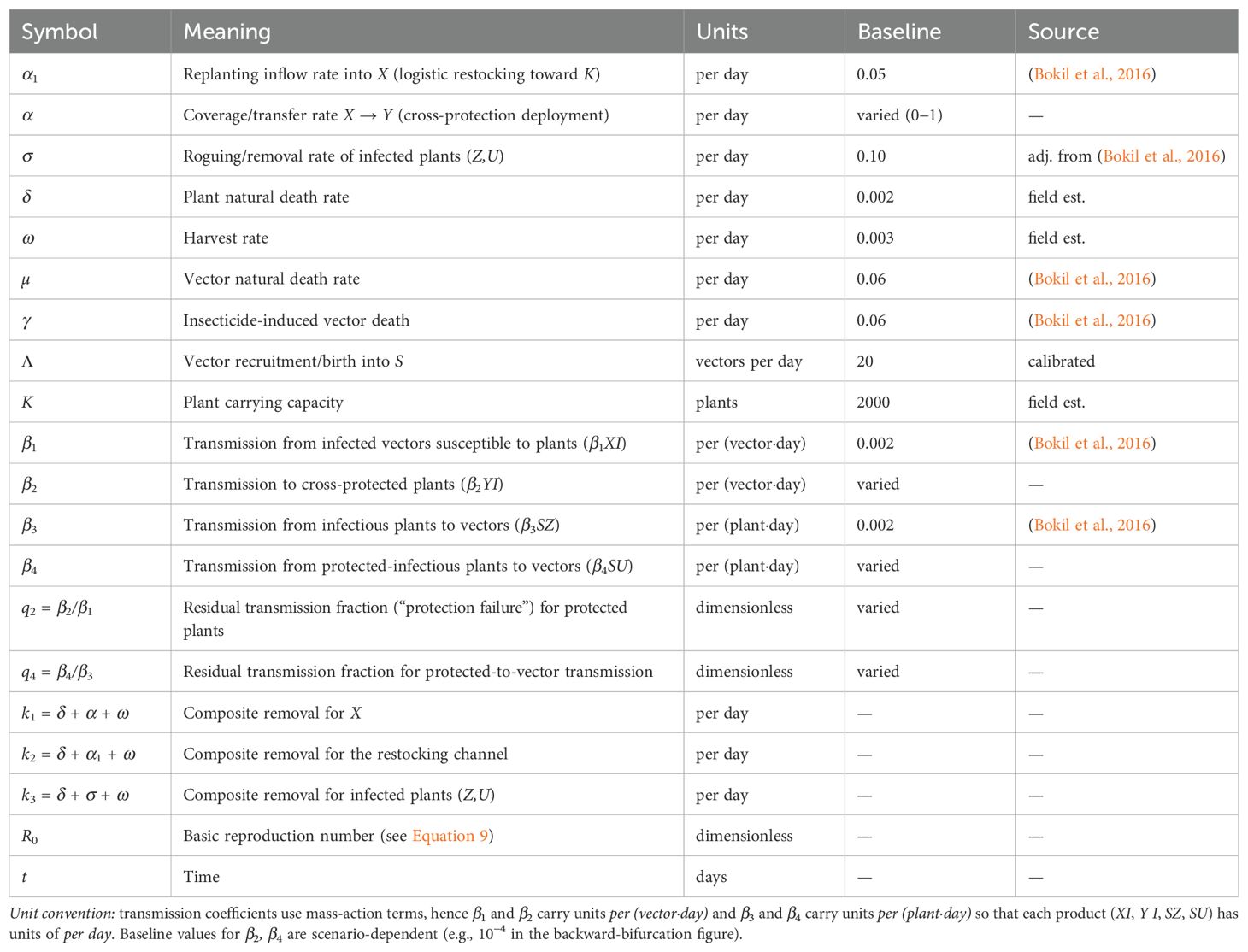Screen dimensions: 1248x952
Task: Click the Source column header
Action: pyautogui.click(x=1063, y=32)
